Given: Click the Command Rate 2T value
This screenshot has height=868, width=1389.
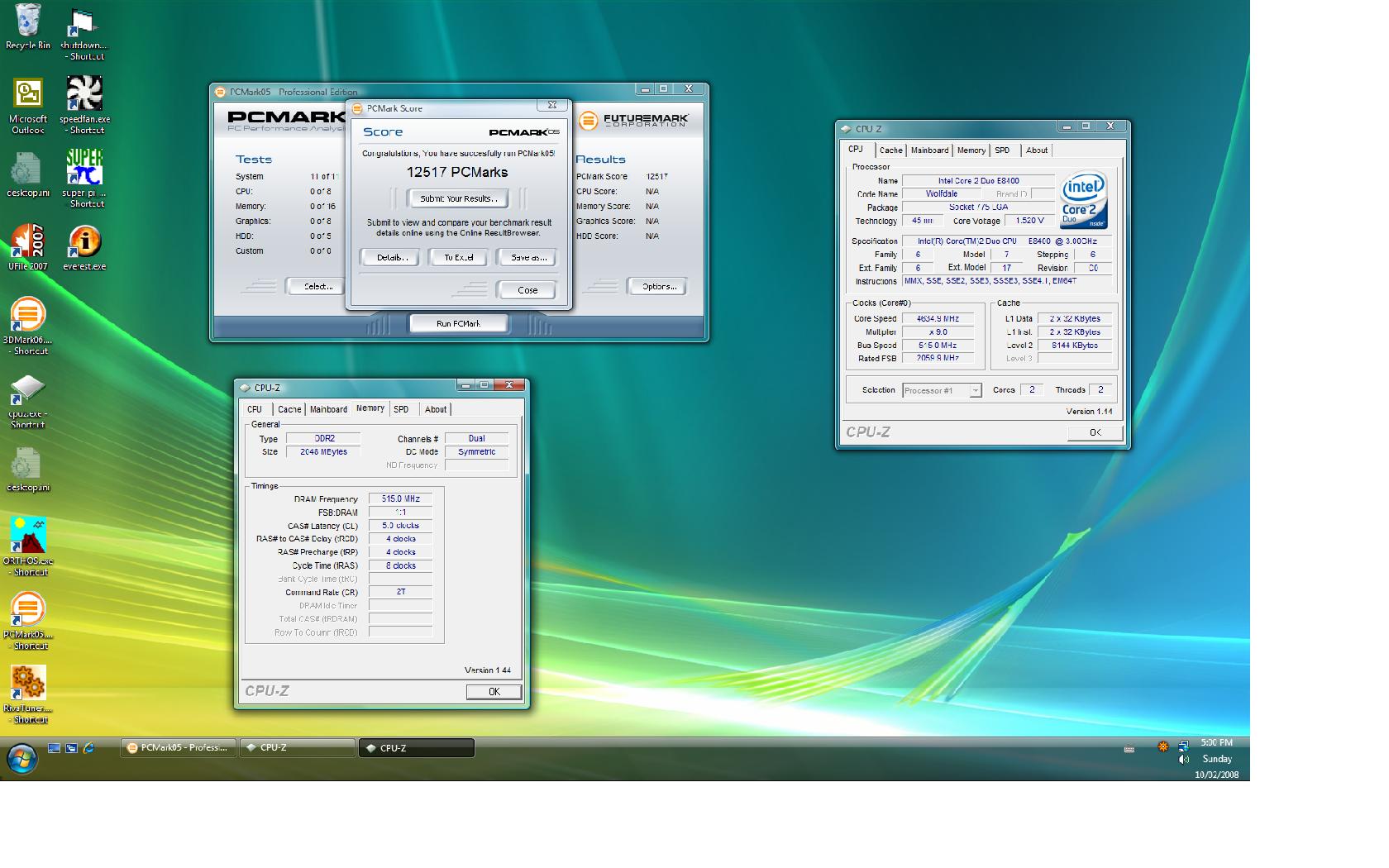Looking at the screenshot, I should point(400,593).
